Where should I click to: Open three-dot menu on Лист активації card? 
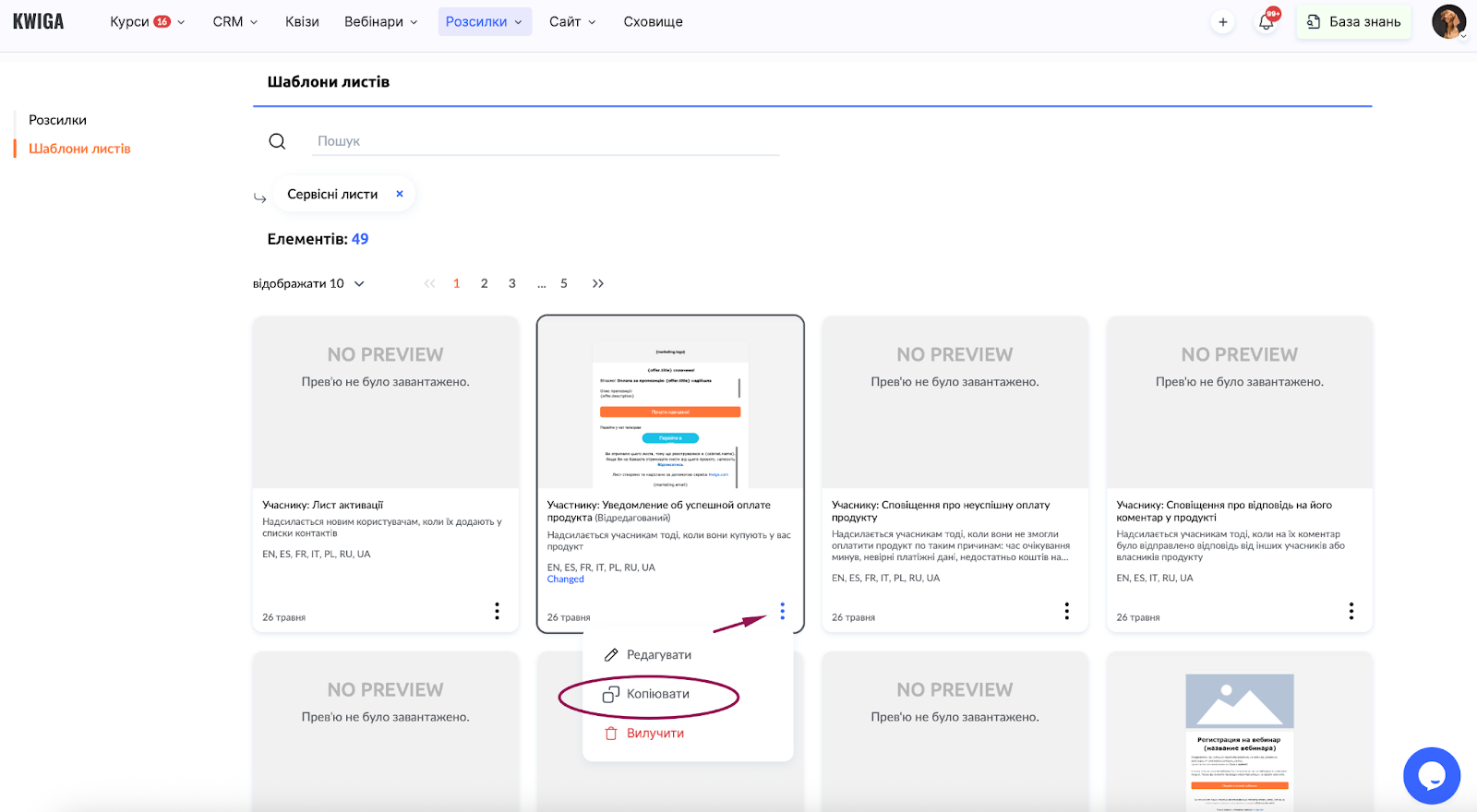tap(497, 611)
